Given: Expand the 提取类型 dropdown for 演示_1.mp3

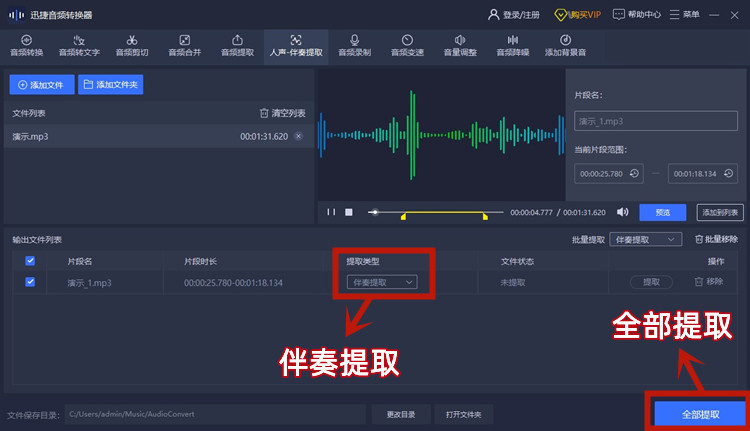Looking at the screenshot, I should click(x=382, y=282).
